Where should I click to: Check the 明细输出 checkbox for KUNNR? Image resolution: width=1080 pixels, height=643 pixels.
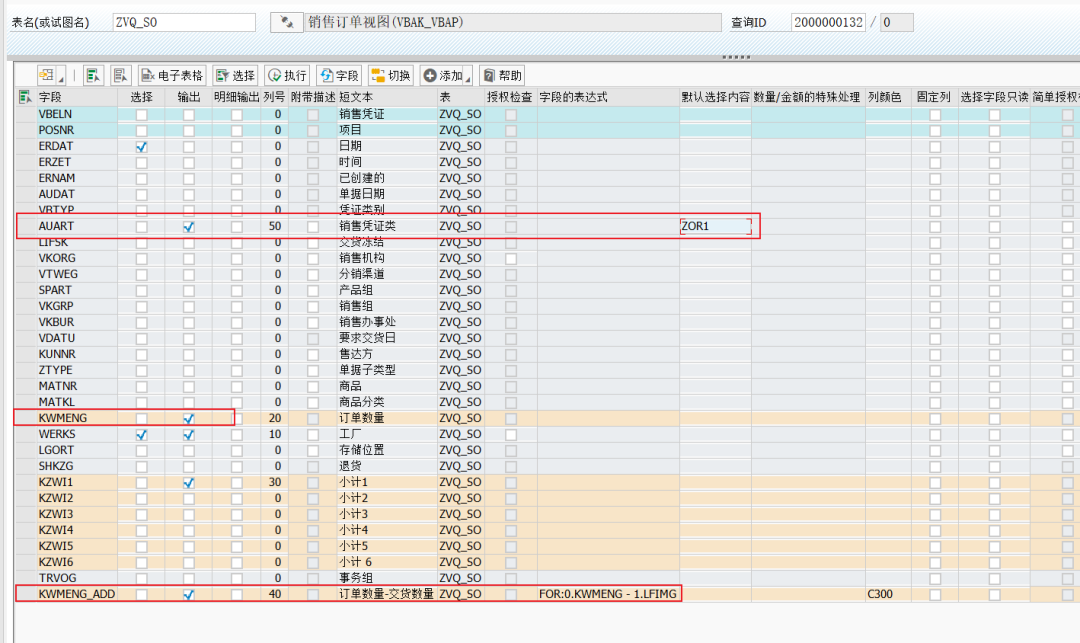[x=236, y=355]
